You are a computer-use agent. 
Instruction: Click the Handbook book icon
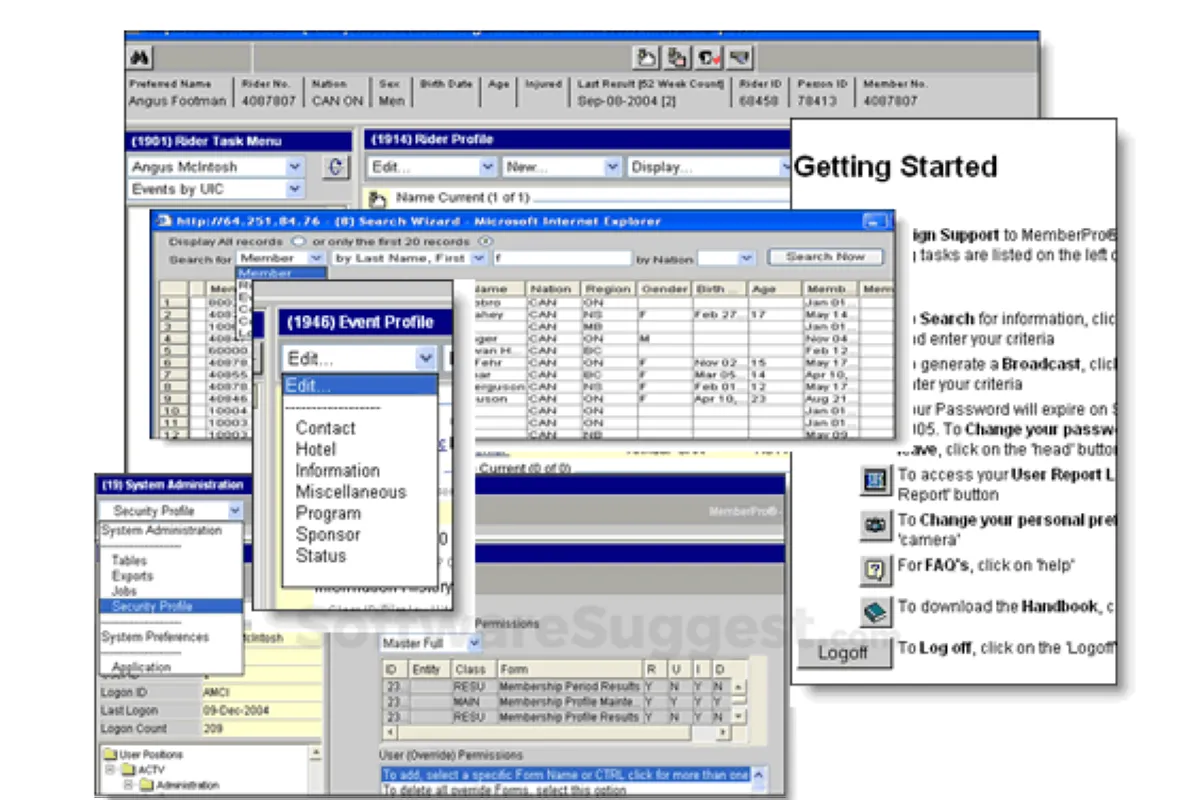[x=875, y=611]
